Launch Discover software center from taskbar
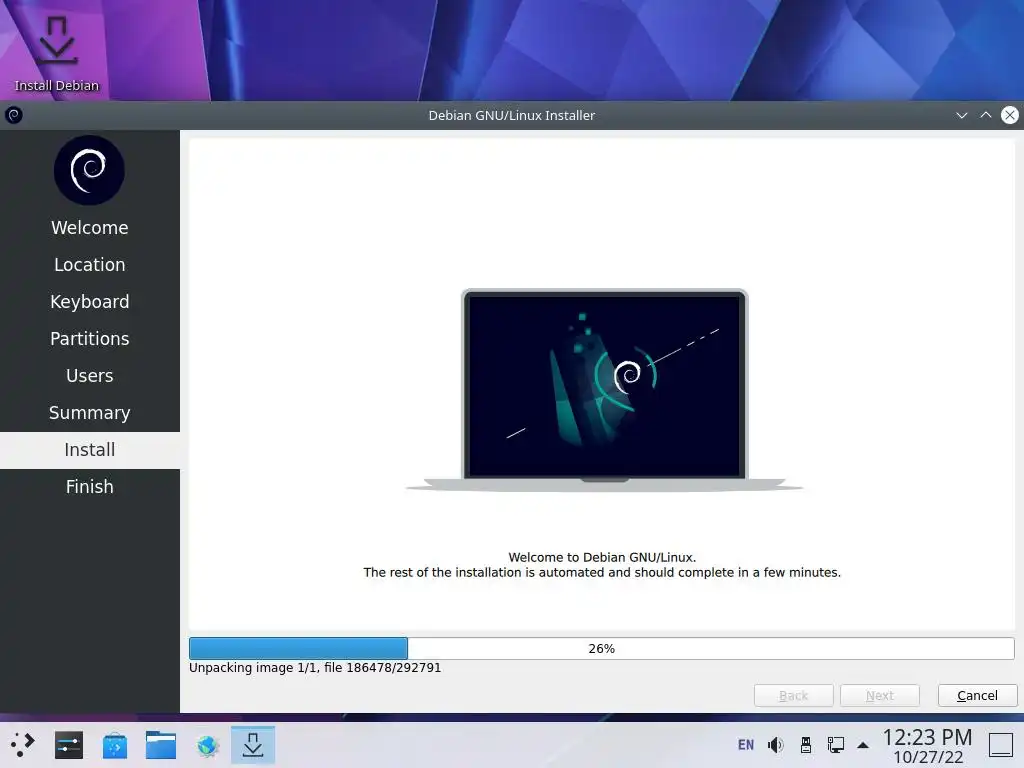This screenshot has width=1024, height=768. click(115, 745)
